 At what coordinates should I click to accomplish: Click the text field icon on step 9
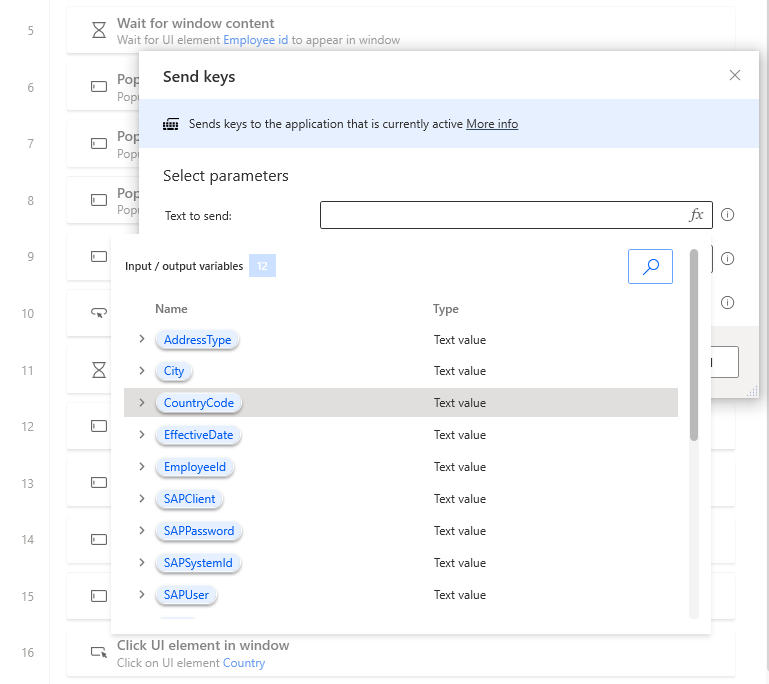99,256
